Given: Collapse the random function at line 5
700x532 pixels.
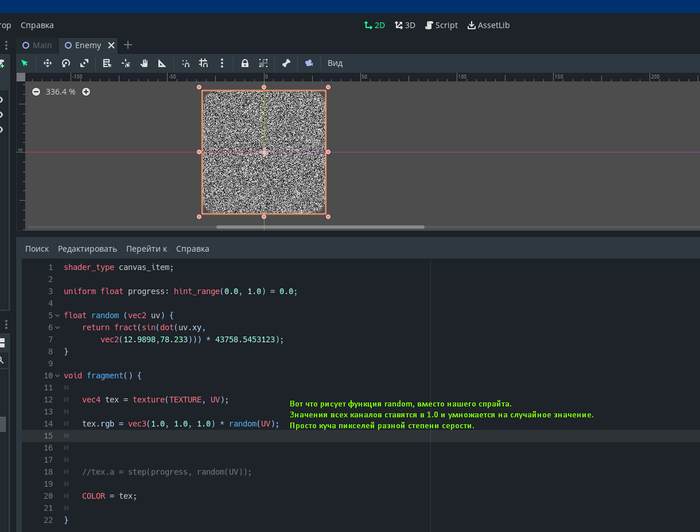Looking at the screenshot, I should (57, 315).
